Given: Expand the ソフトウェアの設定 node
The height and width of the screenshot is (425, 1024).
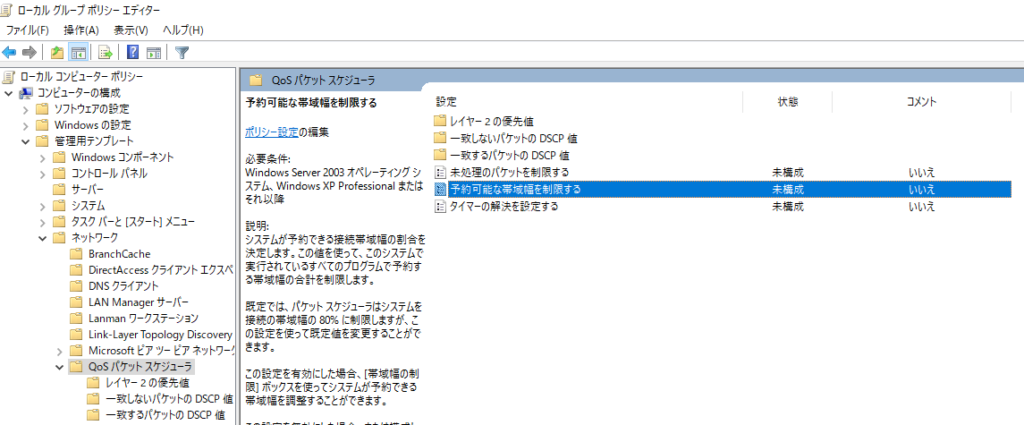Looking at the screenshot, I should (25, 109).
